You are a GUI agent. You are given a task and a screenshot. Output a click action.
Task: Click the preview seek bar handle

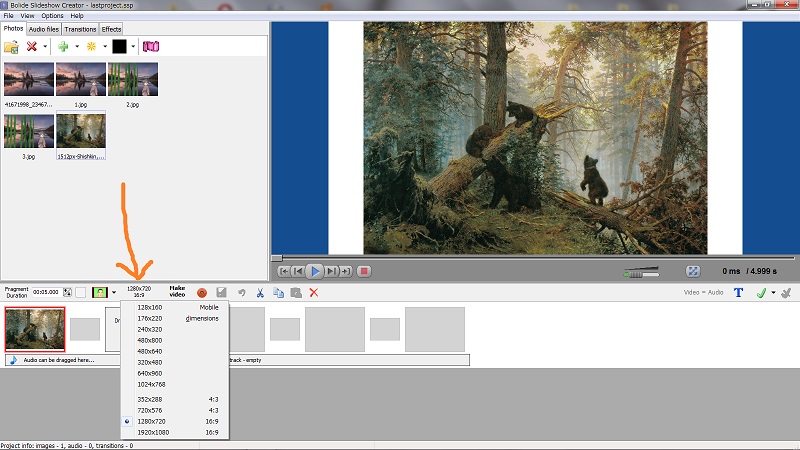(277, 258)
